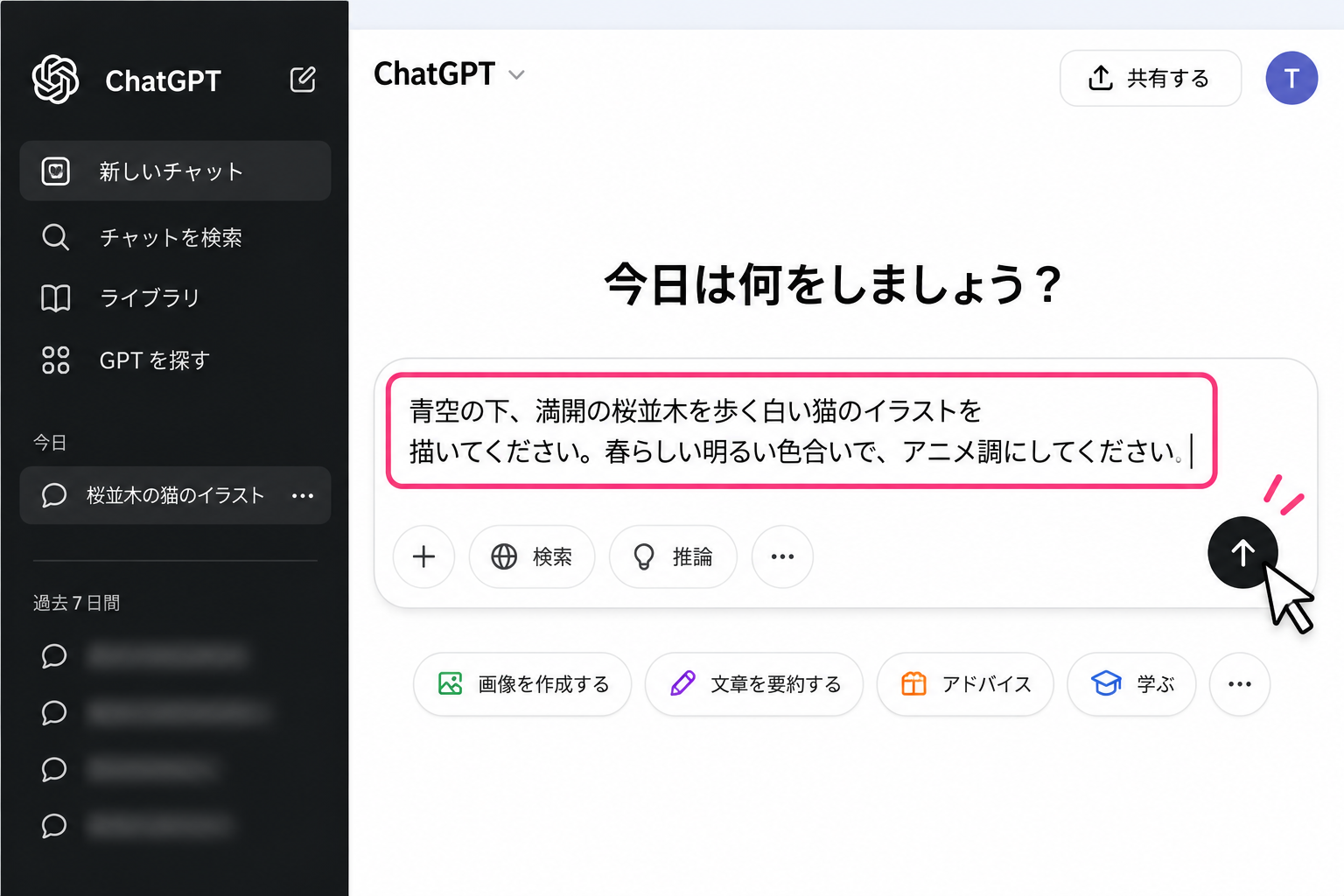The width and height of the screenshot is (1344, 896).
Task: Start a new chat with the compose icon
Action: tap(303, 80)
